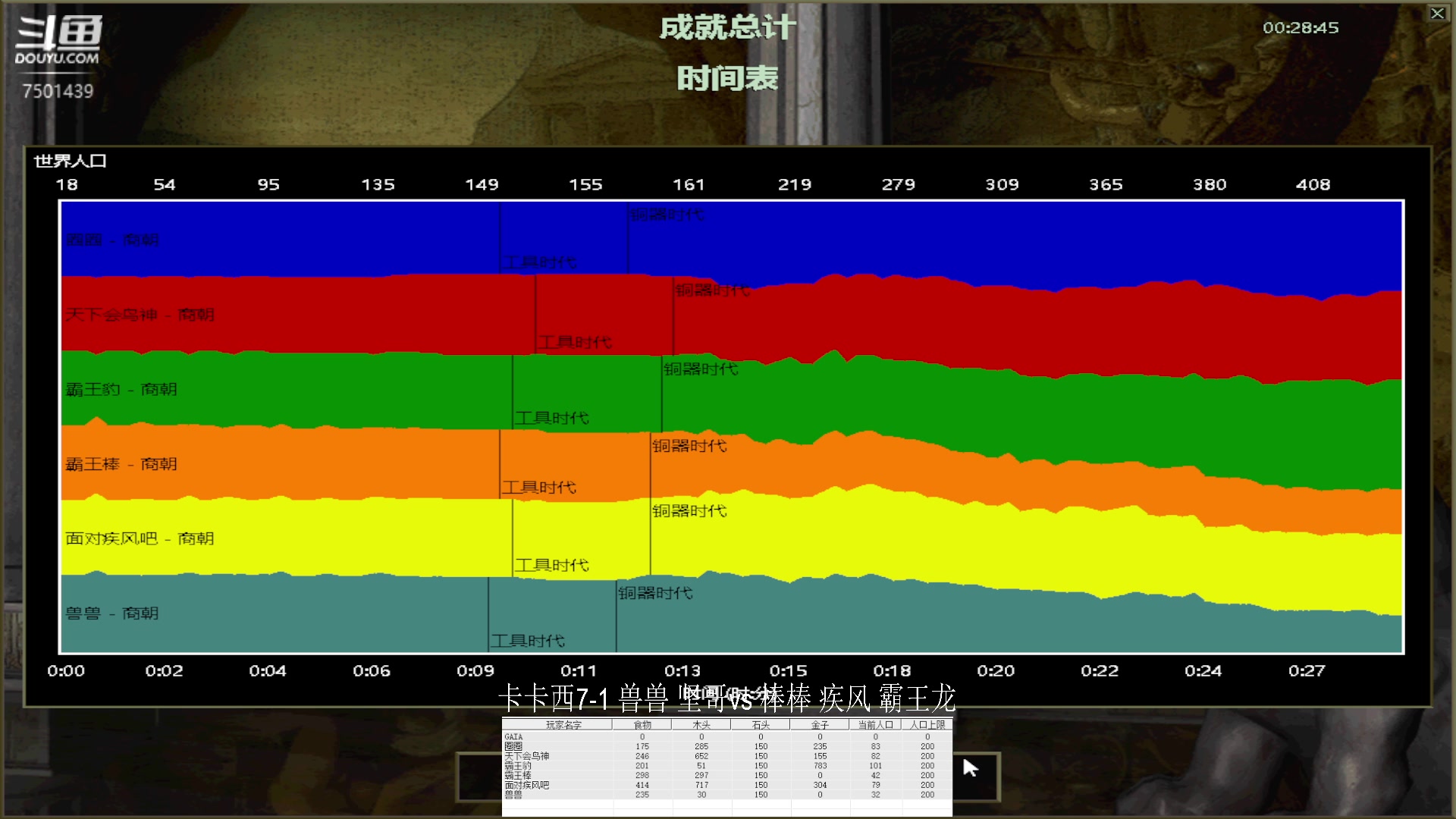Click world population value 95
Viewport: 1456px width, 819px height.
(268, 184)
